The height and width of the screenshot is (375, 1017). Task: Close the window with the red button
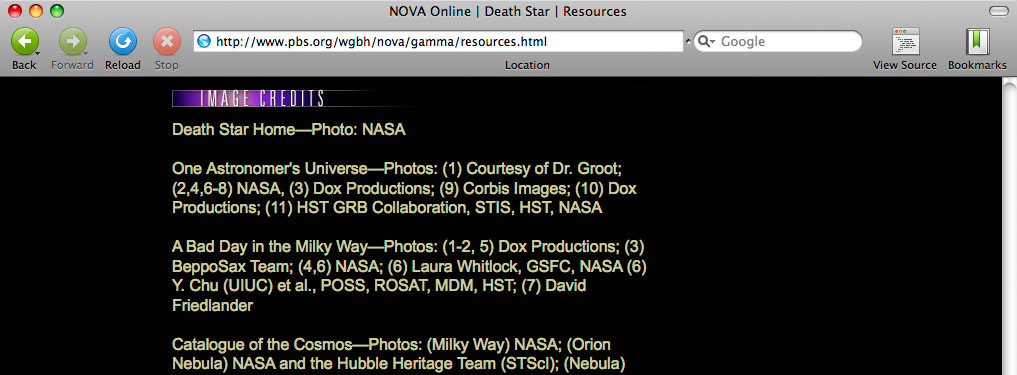tap(14, 11)
